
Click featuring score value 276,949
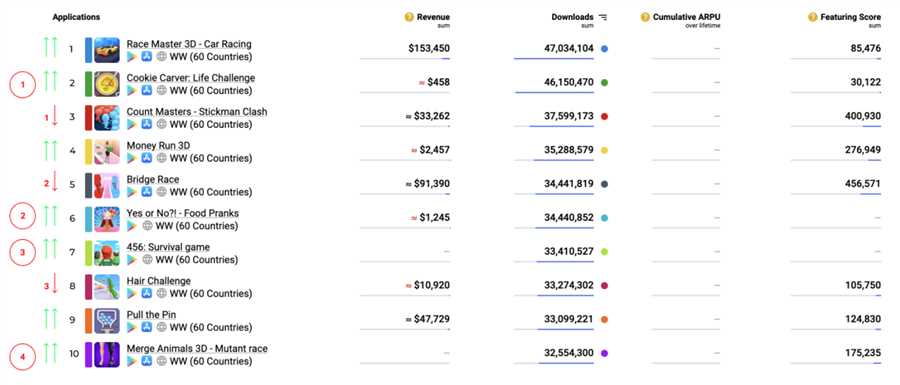(x=863, y=150)
